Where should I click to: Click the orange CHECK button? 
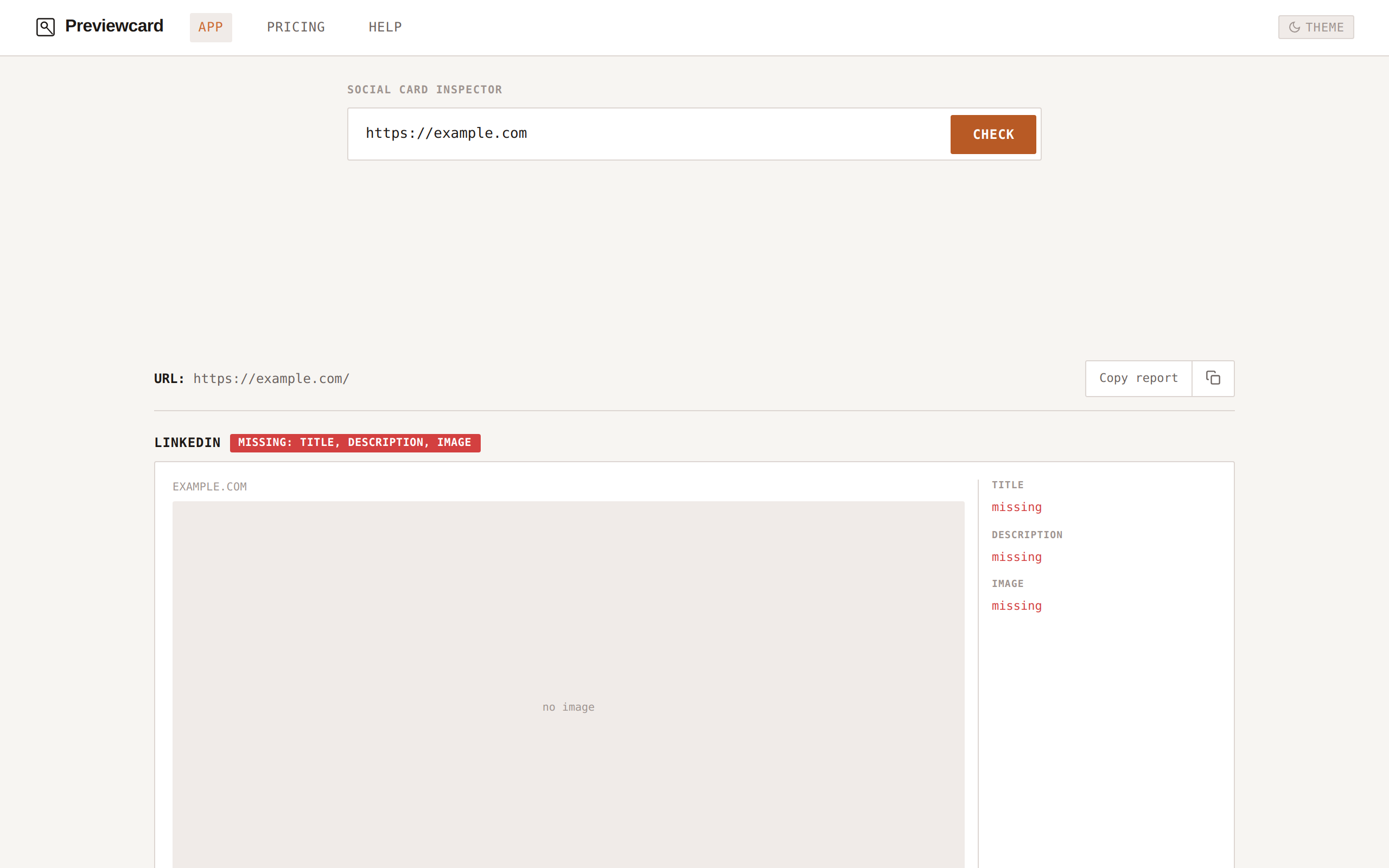pyautogui.click(x=993, y=135)
